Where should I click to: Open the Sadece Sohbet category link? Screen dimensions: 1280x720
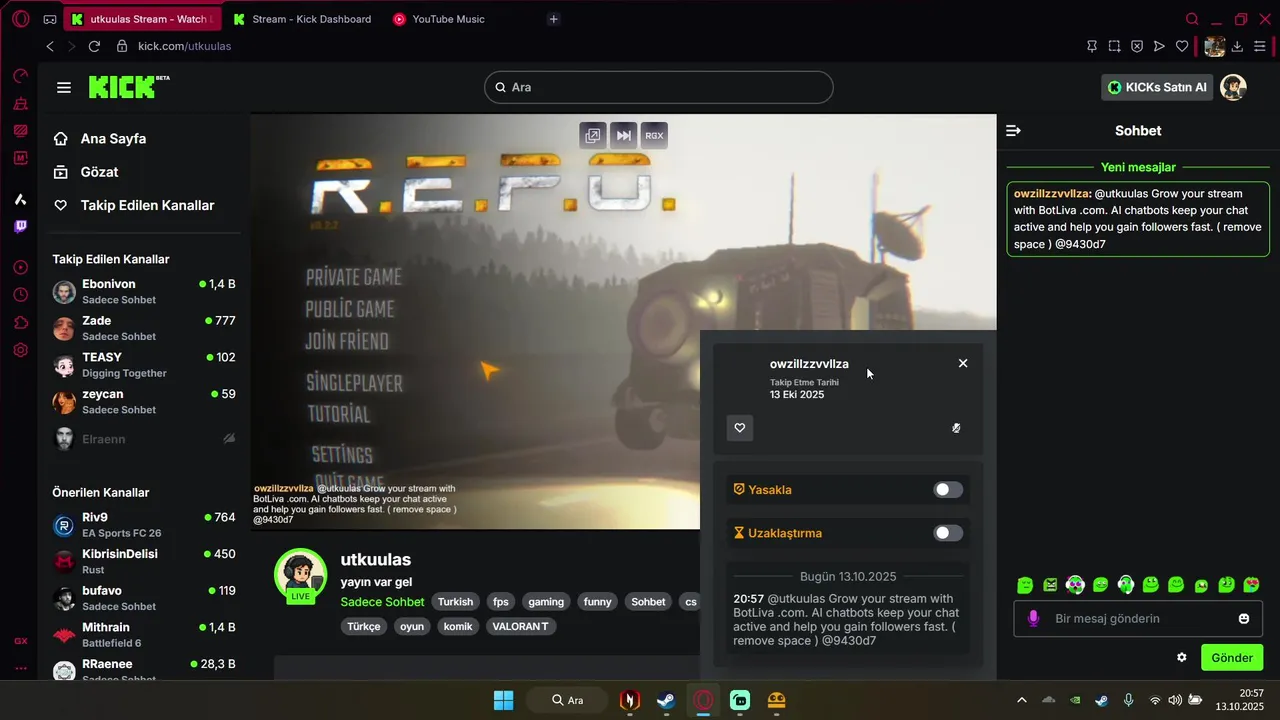tap(382, 602)
